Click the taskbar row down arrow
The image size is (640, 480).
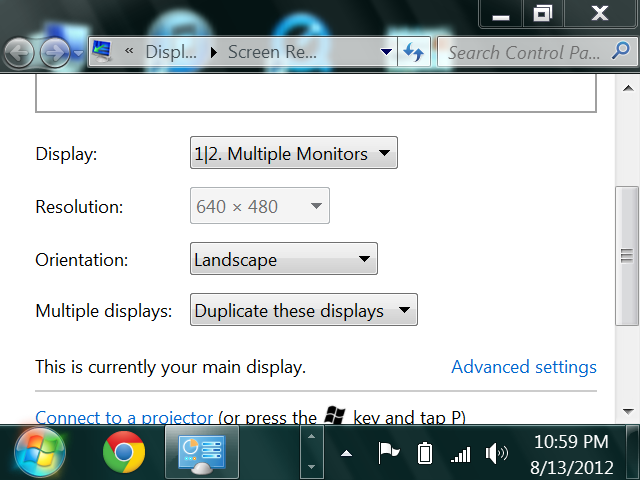coord(311,466)
